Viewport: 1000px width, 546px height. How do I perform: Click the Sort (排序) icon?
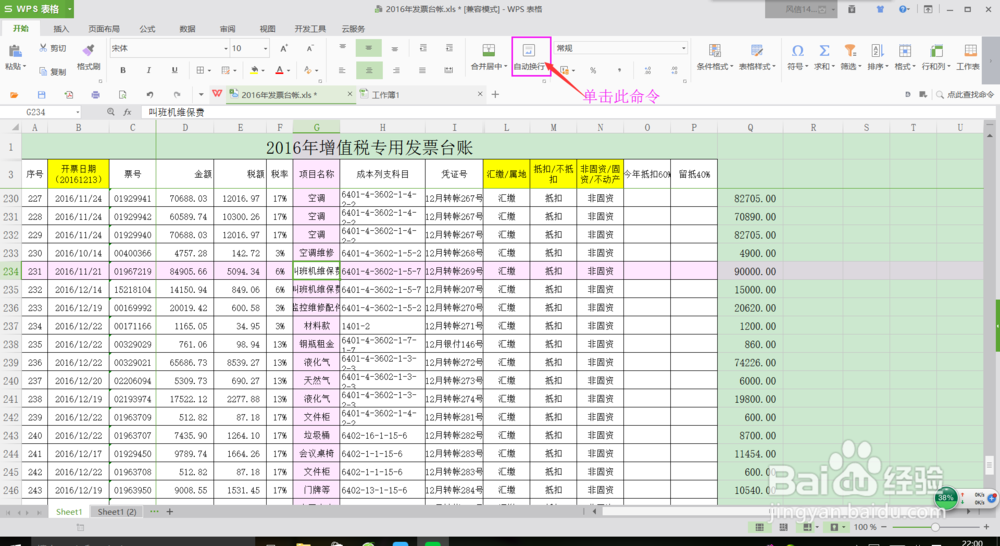[877, 51]
